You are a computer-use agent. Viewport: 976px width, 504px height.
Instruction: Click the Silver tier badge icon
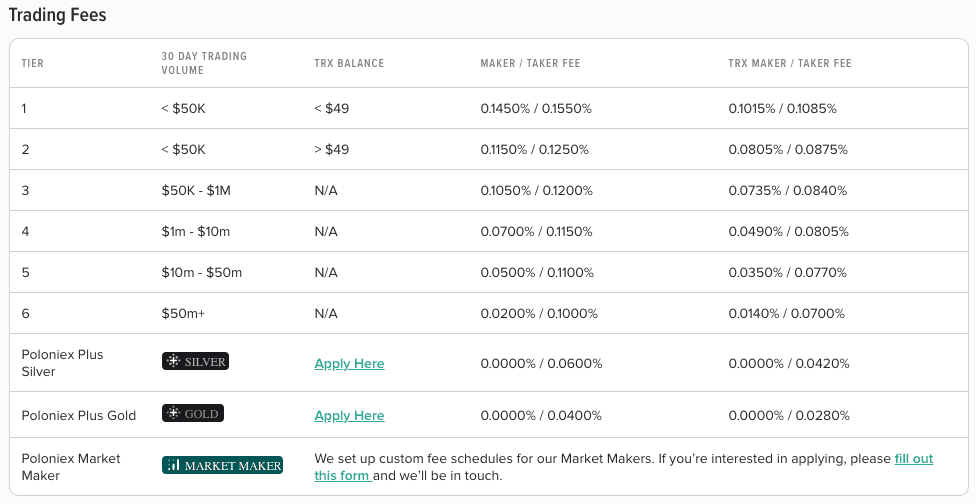click(x=195, y=362)
